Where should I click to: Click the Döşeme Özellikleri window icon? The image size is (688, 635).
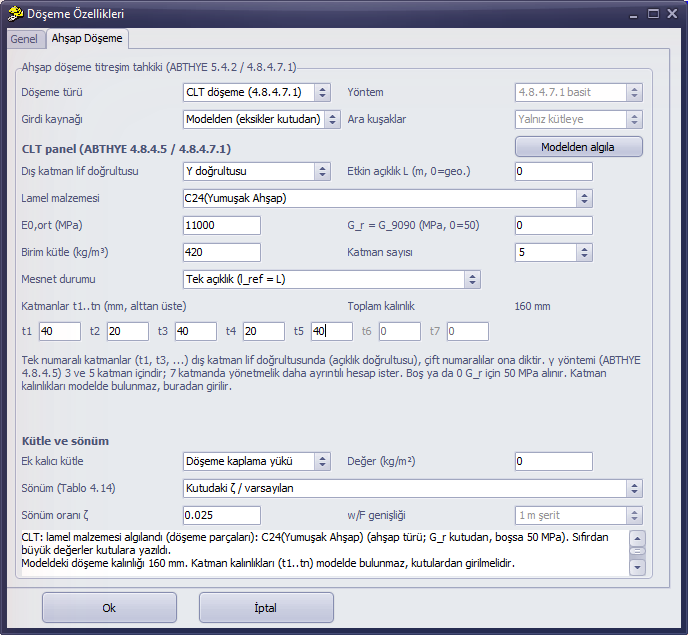coord(15,14)
